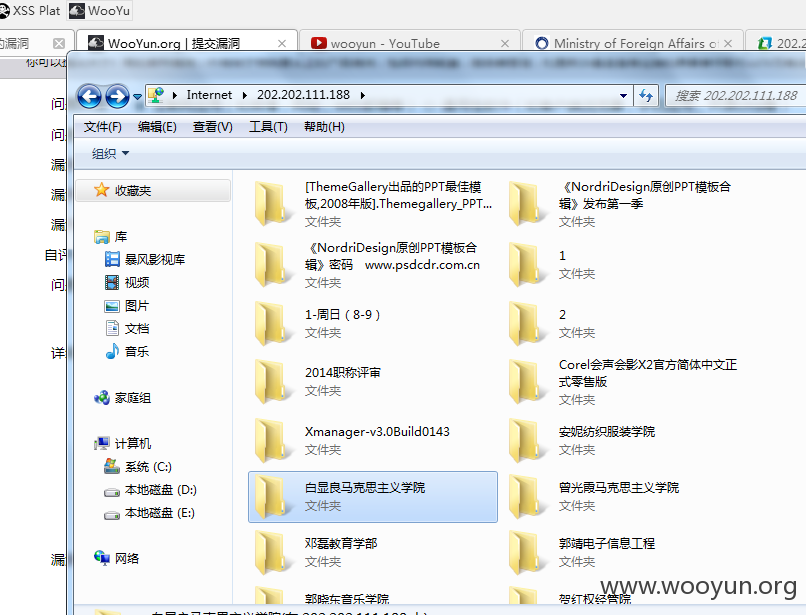806x615 pixels.
Task: Open the 工具(T) menu
Action: tap(268, 127)
